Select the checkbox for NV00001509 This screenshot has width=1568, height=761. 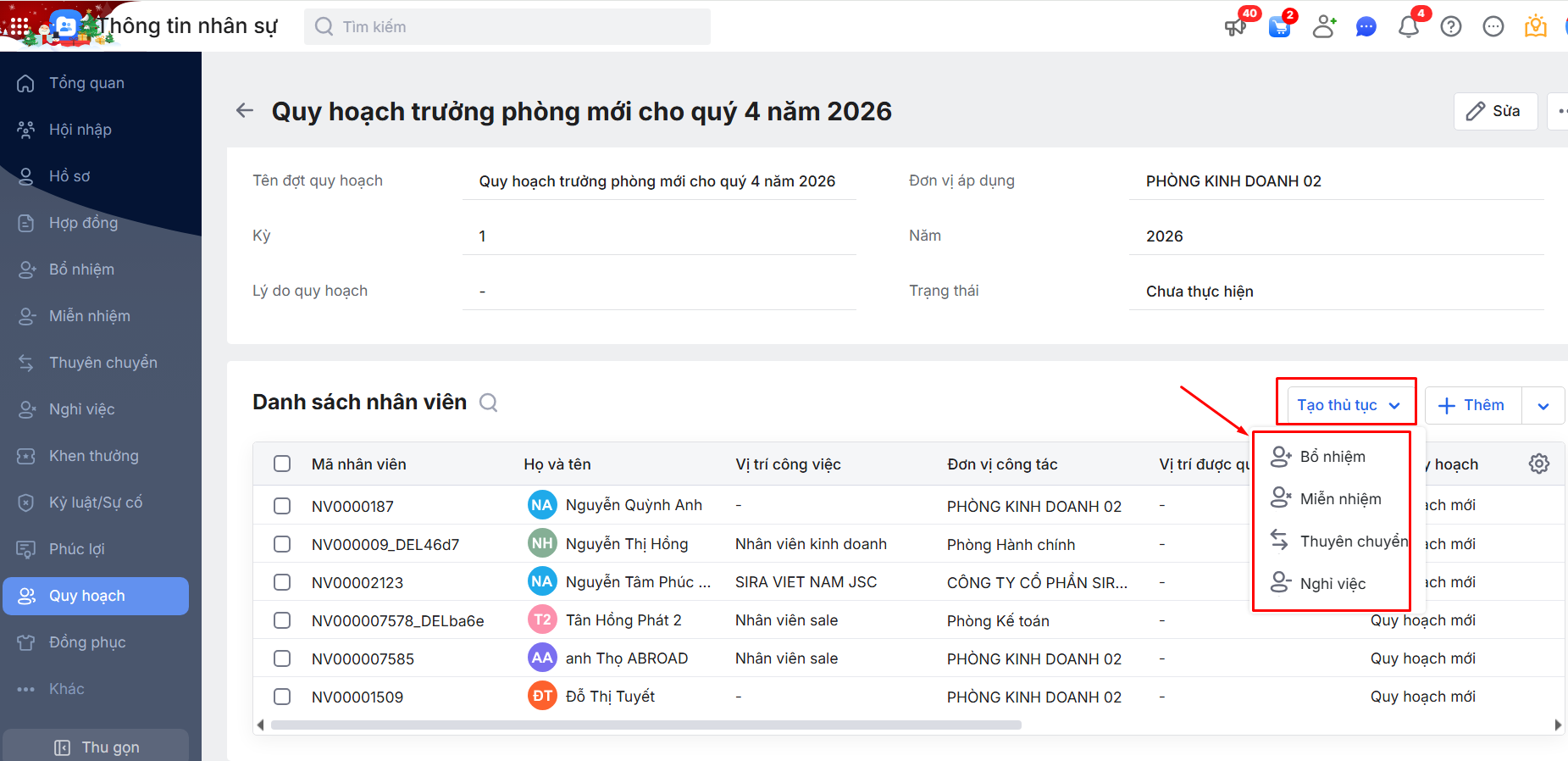[282, 697]
